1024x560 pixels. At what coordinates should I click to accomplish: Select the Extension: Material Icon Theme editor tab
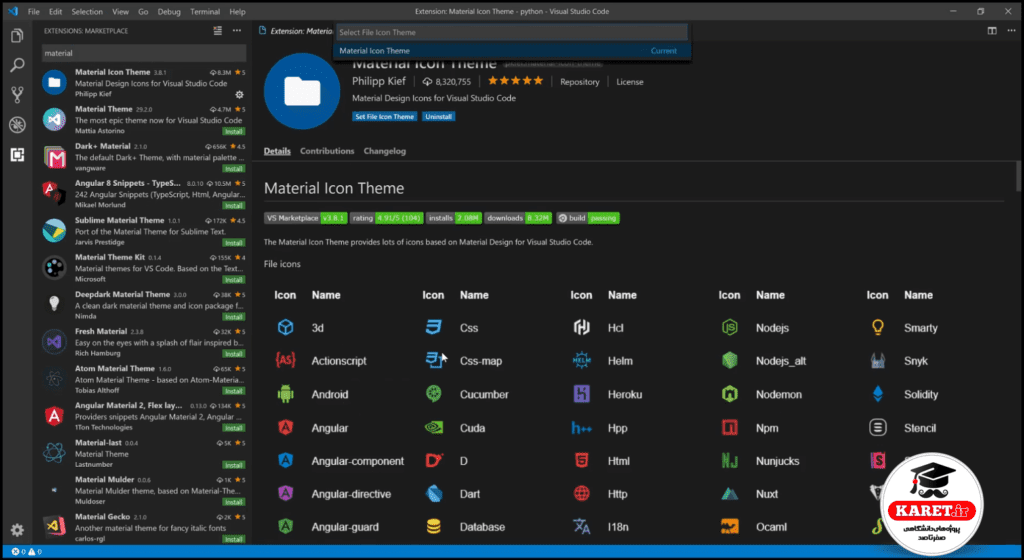pos(296,31)
